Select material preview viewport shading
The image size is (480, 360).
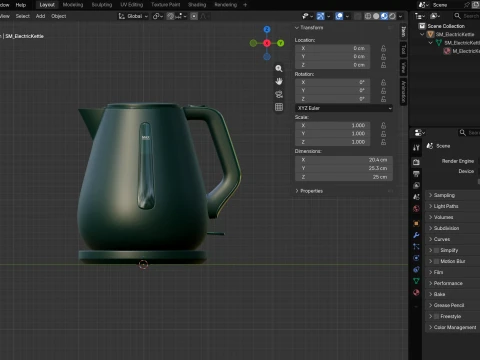click(x=384, y=16)
